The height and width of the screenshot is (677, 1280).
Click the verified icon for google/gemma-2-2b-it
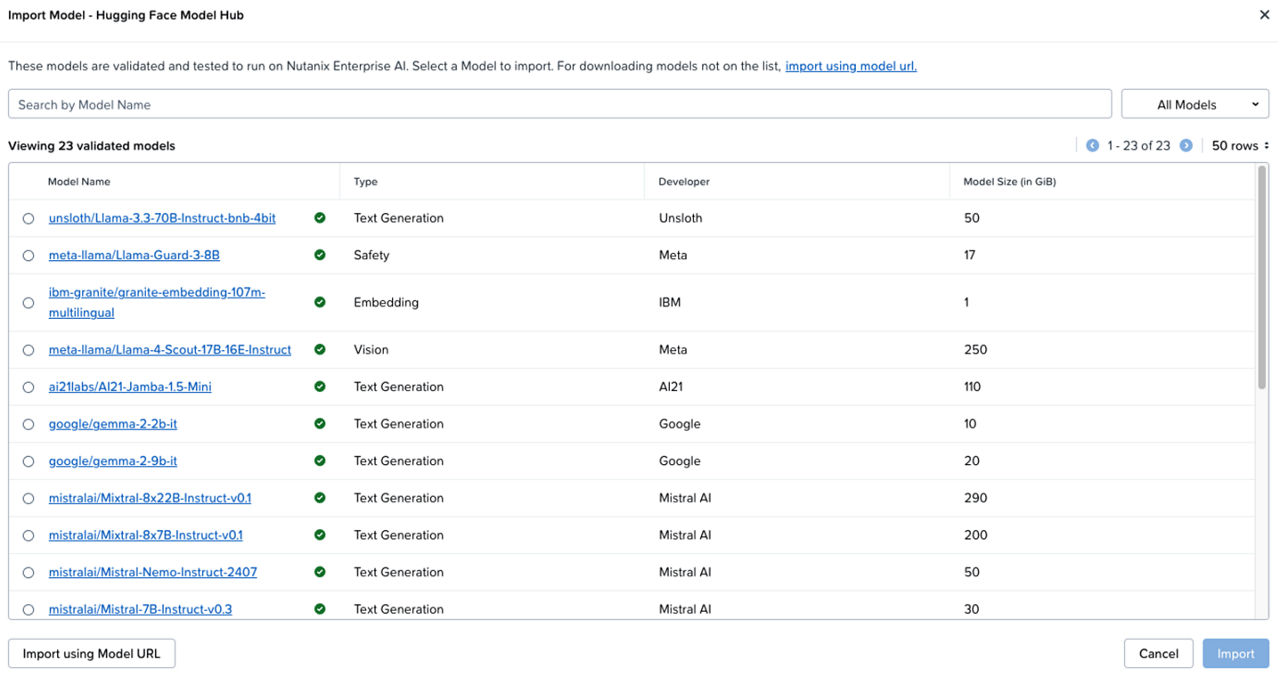pos(320,423)
